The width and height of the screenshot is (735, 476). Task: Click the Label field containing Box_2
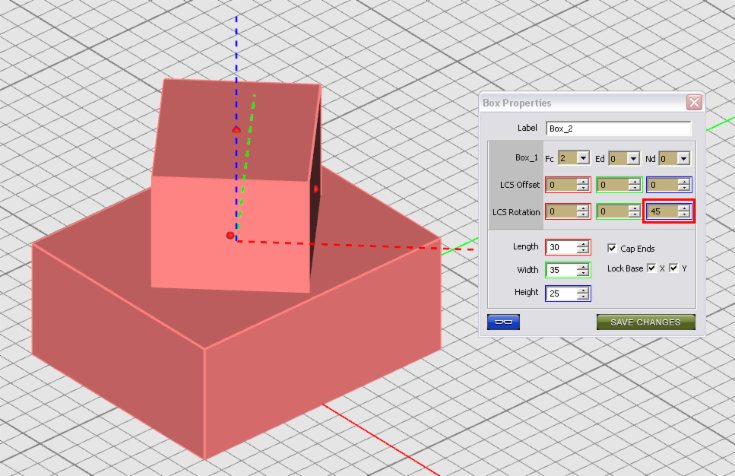(618, 128)
